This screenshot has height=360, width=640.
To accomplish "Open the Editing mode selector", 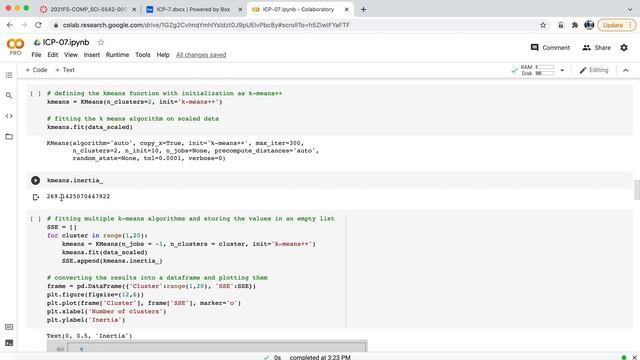I will (594, 70).
